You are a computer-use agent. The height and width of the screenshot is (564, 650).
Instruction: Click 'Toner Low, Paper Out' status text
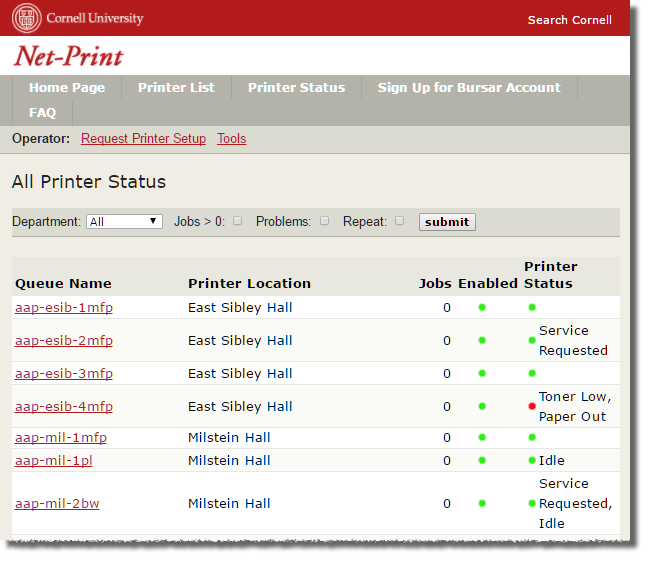575,407
